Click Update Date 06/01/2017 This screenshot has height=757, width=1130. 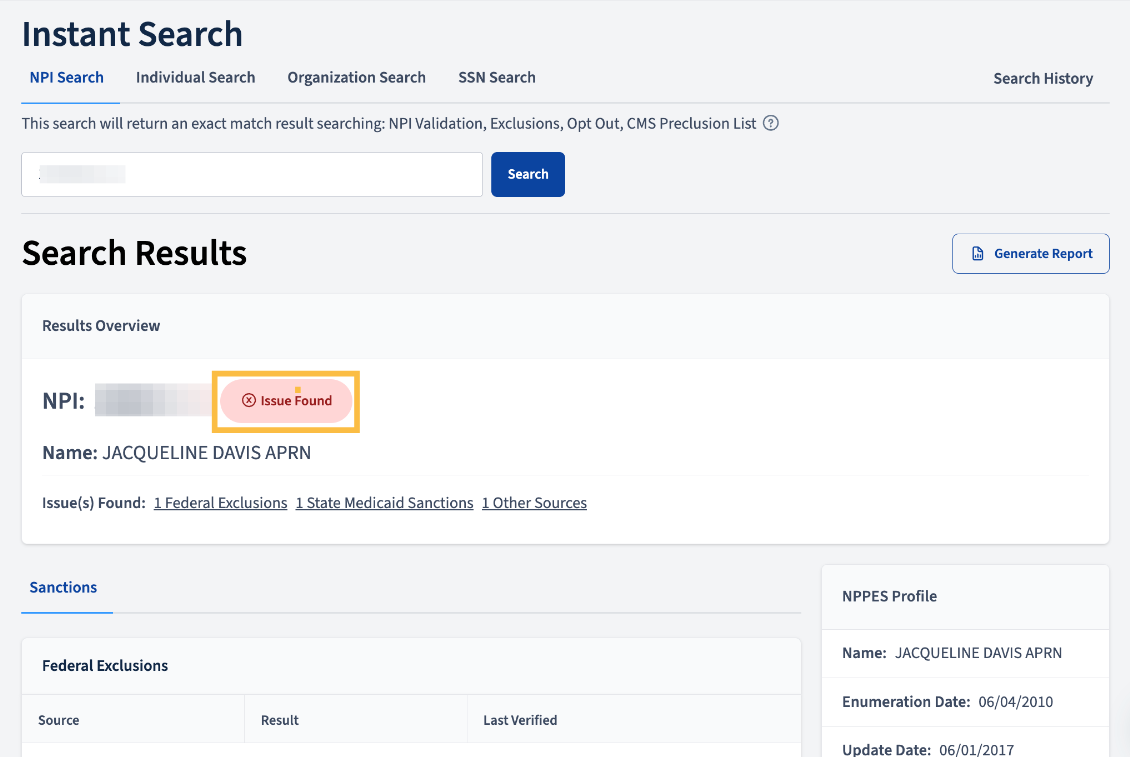coord(976,750)
